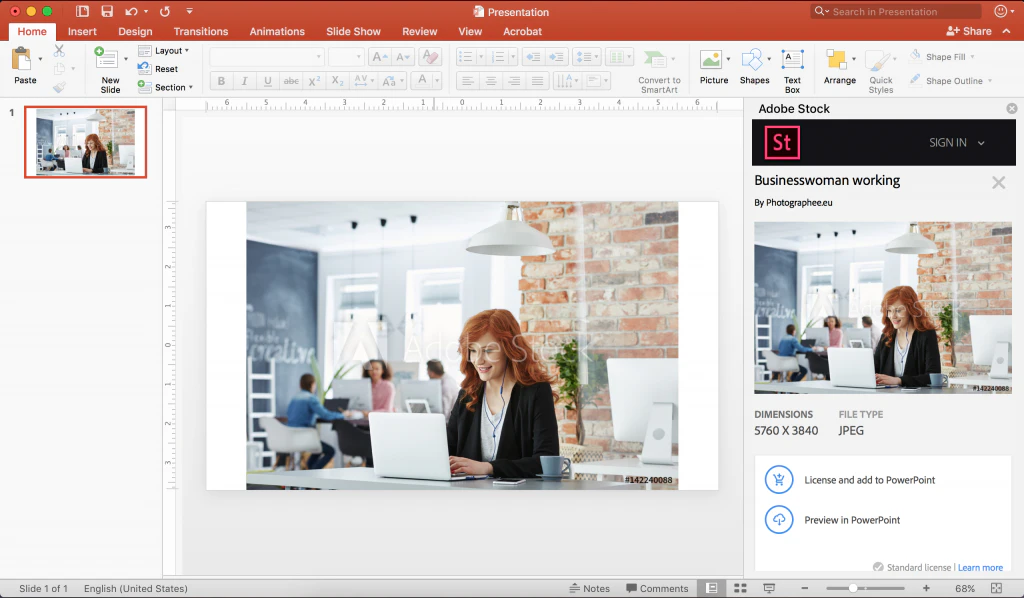The height and width of the screenshot is (598, 1024).
Task: Click the fit slide to window icon
Action: point(996,588)
